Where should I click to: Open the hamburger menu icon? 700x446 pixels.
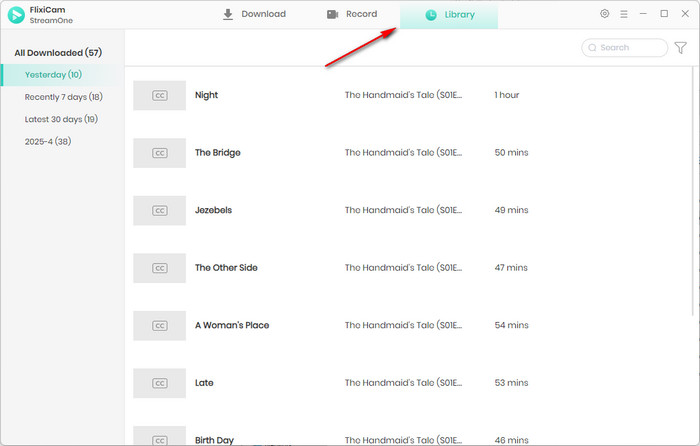[x=624, y=14]
